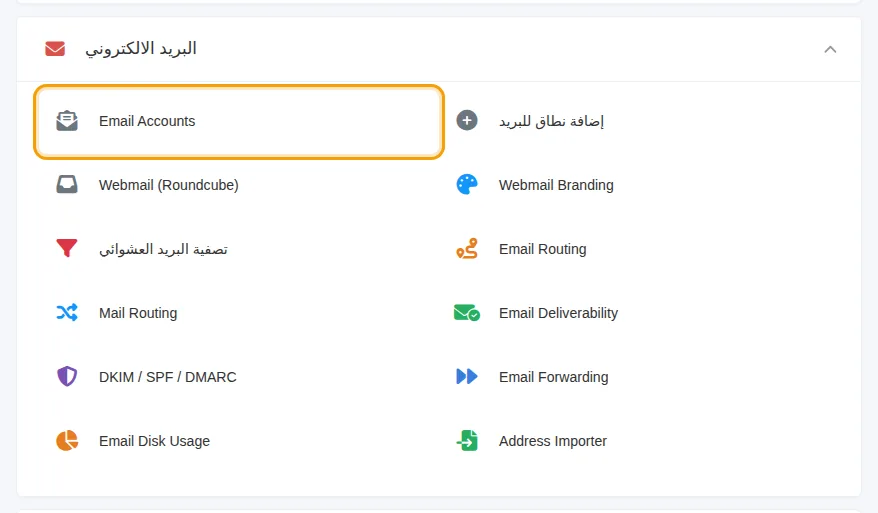The height and width of the screenshot is (513, 878).
Task: Open Email Routing
Action: click(x=543, y=249)
